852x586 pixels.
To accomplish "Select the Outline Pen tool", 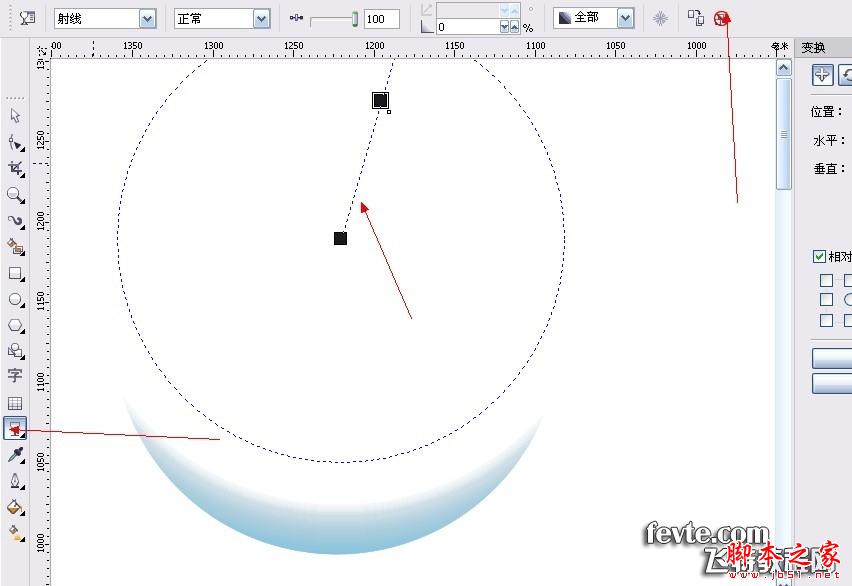I will [x=15, y=481].
